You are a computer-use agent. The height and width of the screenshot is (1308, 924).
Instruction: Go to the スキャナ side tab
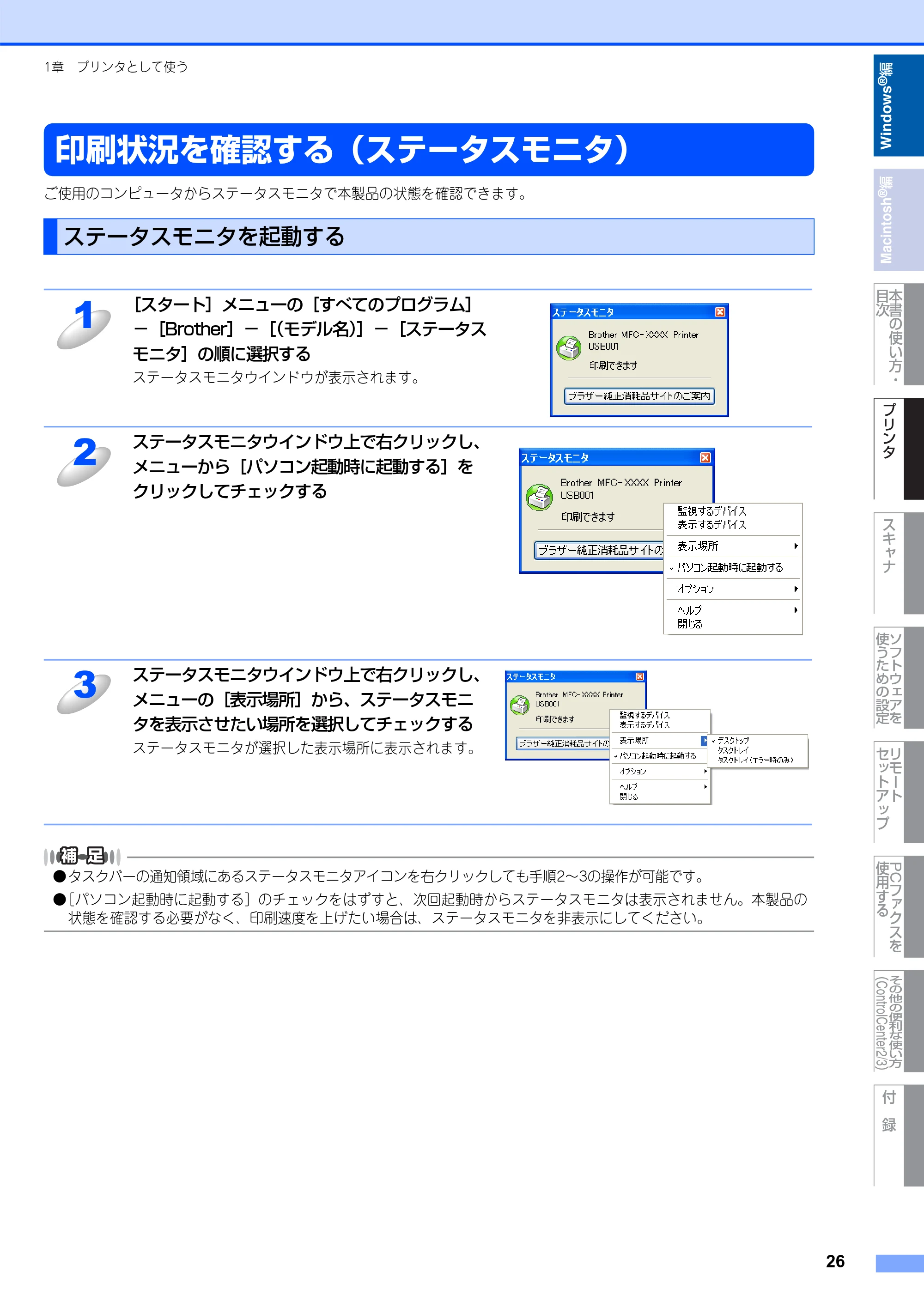coord(899,563)
